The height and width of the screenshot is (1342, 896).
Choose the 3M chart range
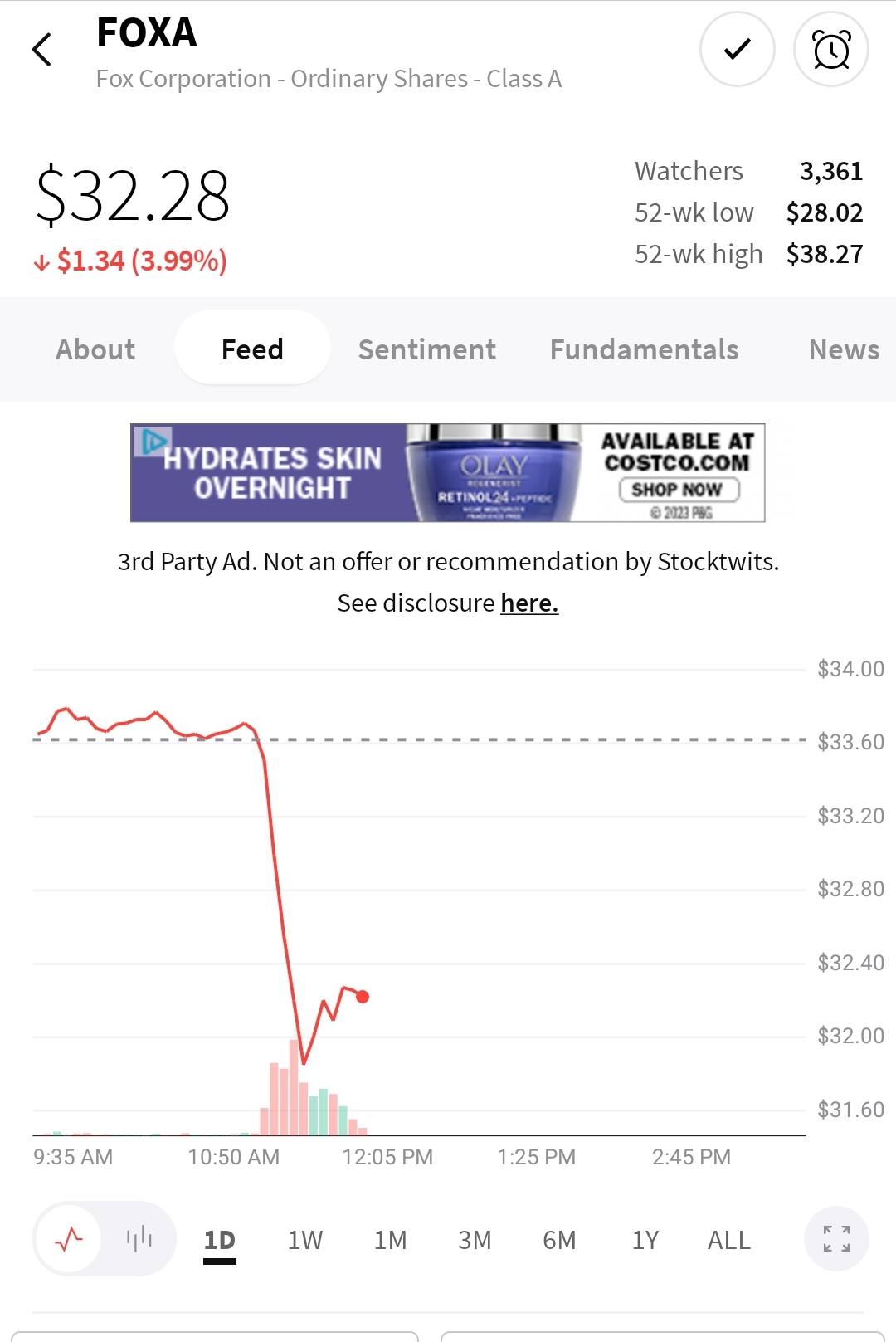(475, 1240)
